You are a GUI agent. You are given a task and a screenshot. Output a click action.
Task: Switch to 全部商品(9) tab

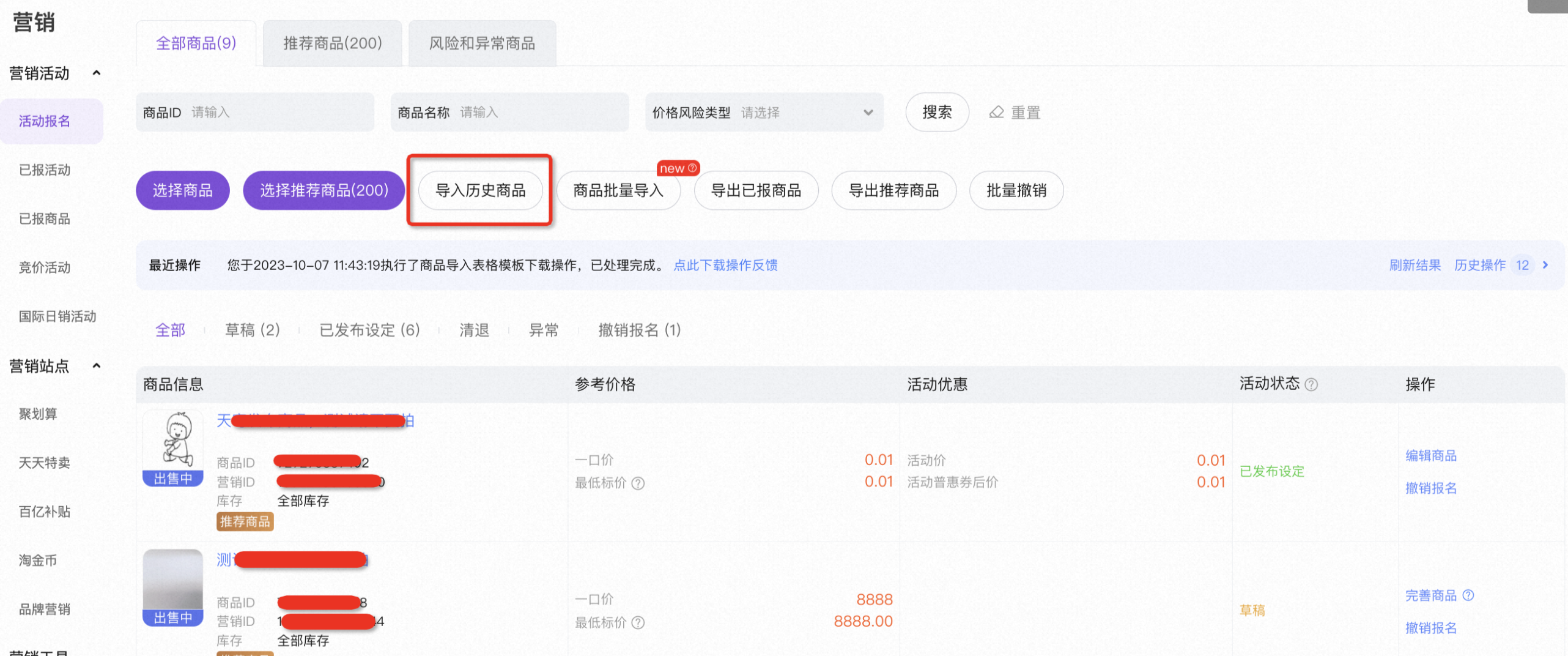tap(196, 43)
